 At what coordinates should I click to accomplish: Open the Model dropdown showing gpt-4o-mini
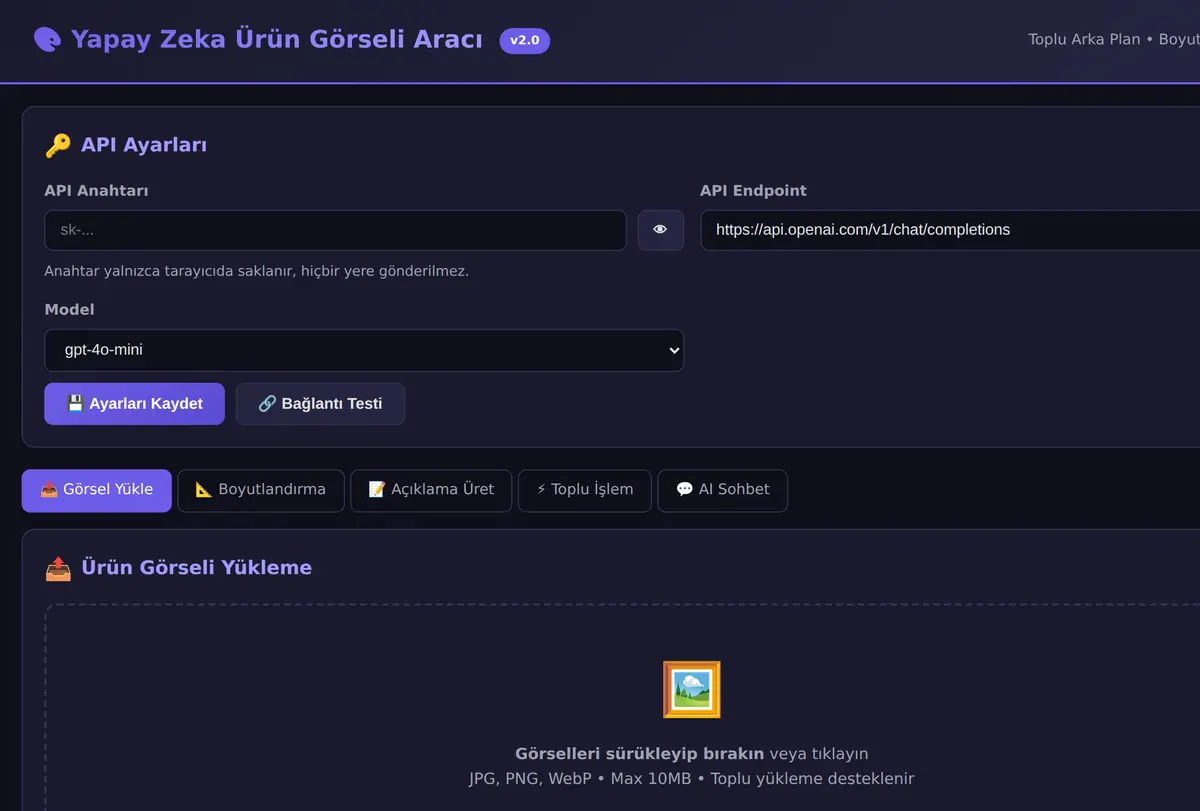[x=364, y=350]
